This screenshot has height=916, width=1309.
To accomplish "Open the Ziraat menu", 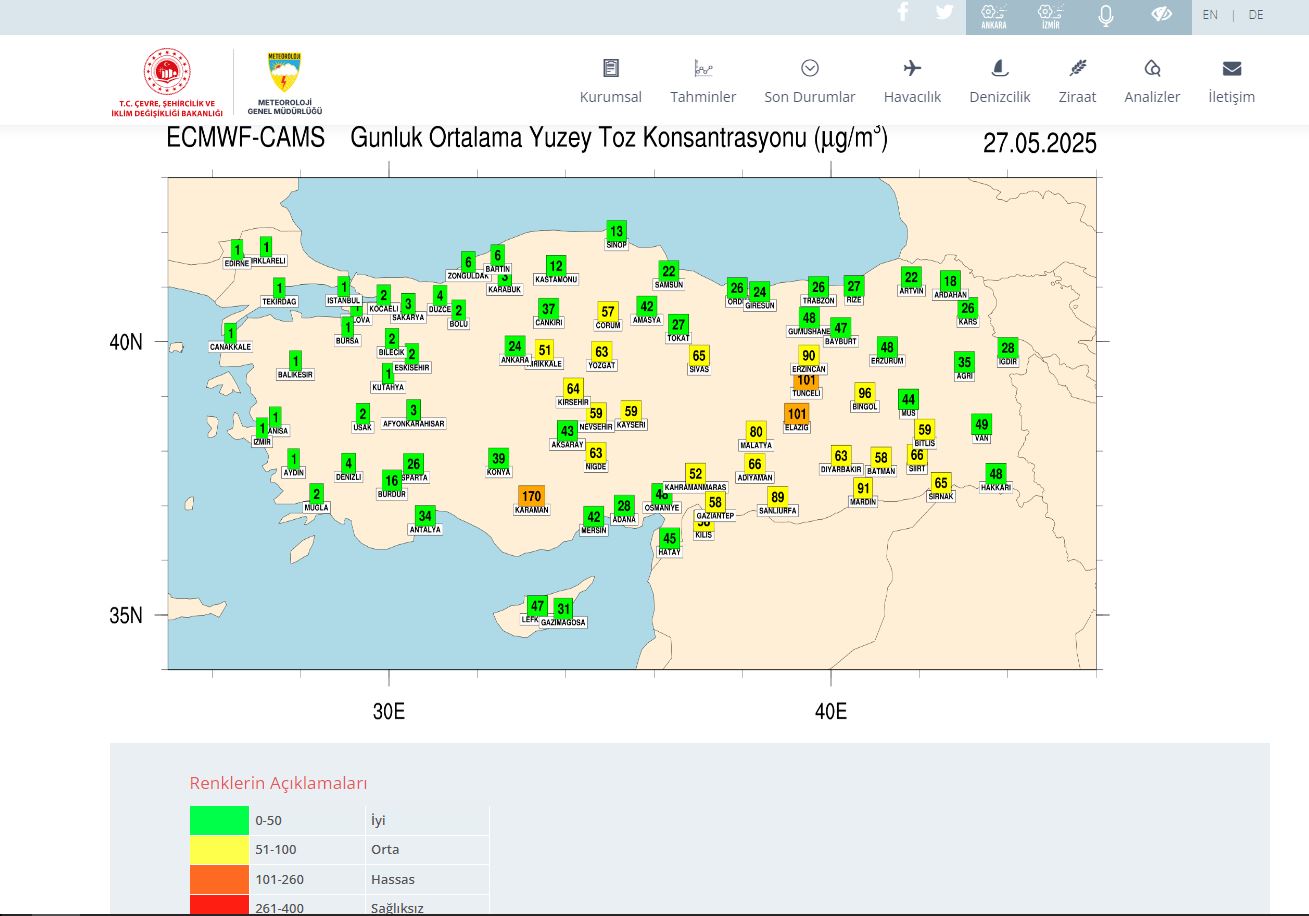I will [x=1078, y=97].
